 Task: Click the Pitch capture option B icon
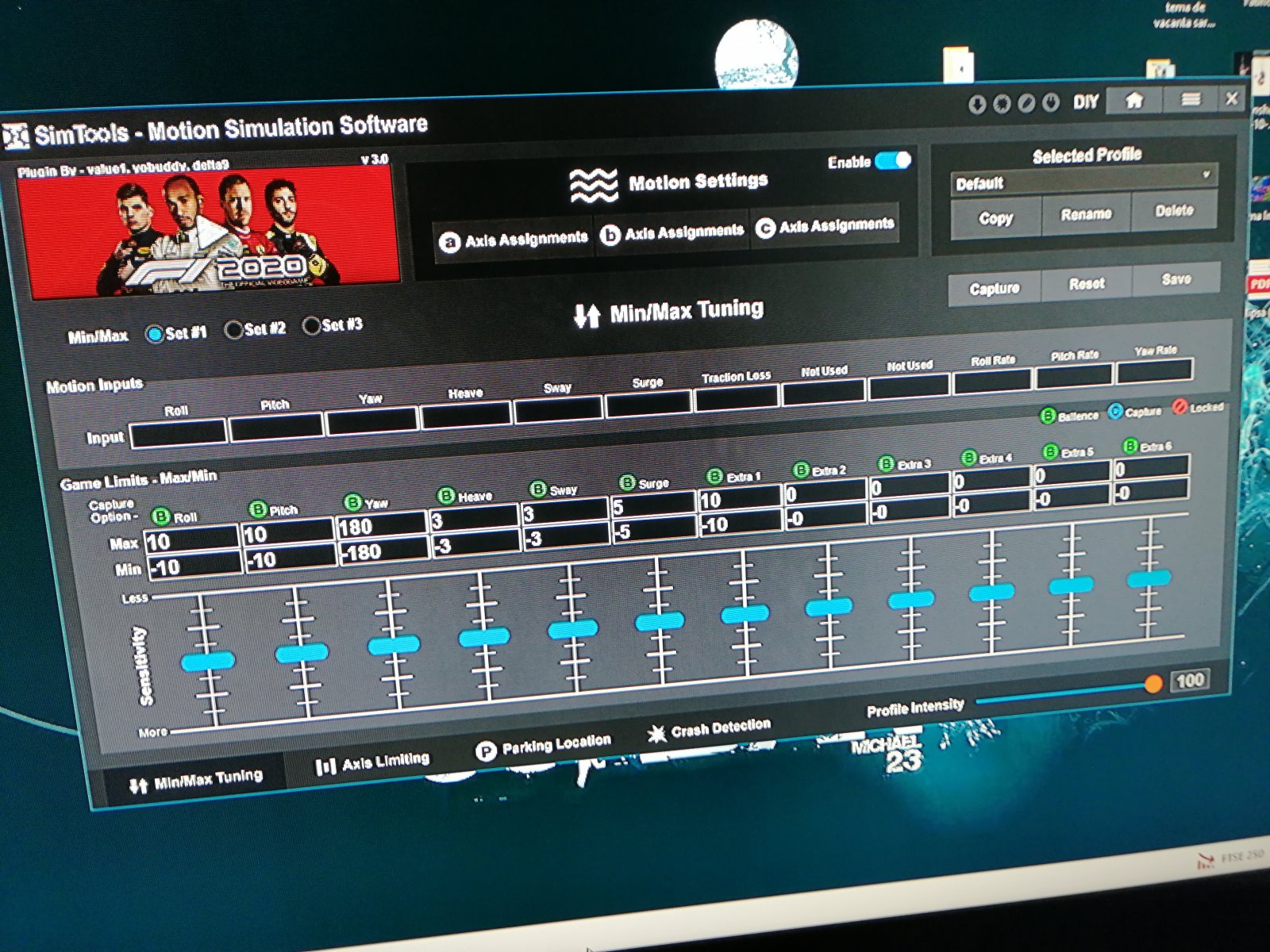tap(257, 509)
